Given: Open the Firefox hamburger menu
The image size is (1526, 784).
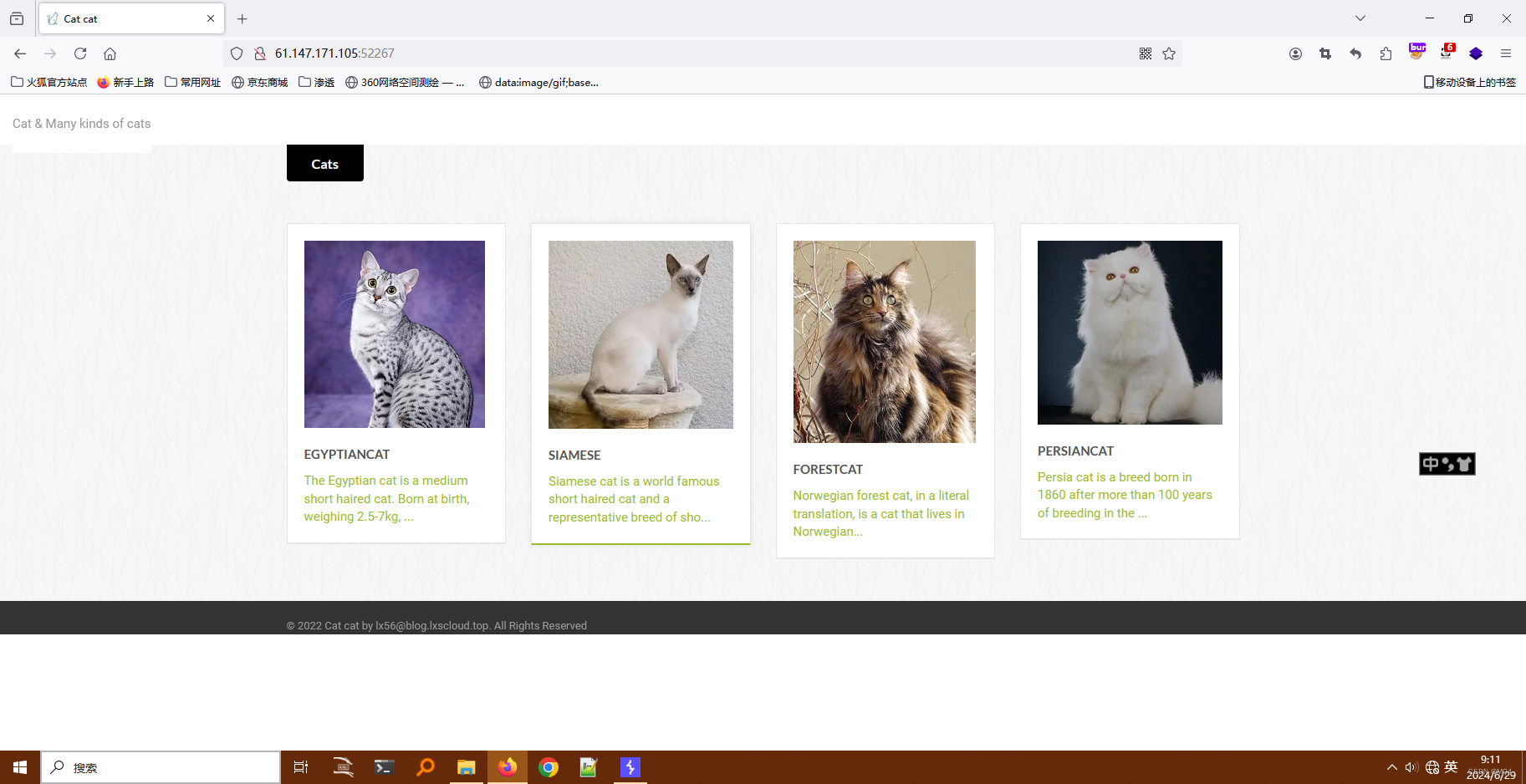Looking at the screenshot, I should (x=1506, y=53).
